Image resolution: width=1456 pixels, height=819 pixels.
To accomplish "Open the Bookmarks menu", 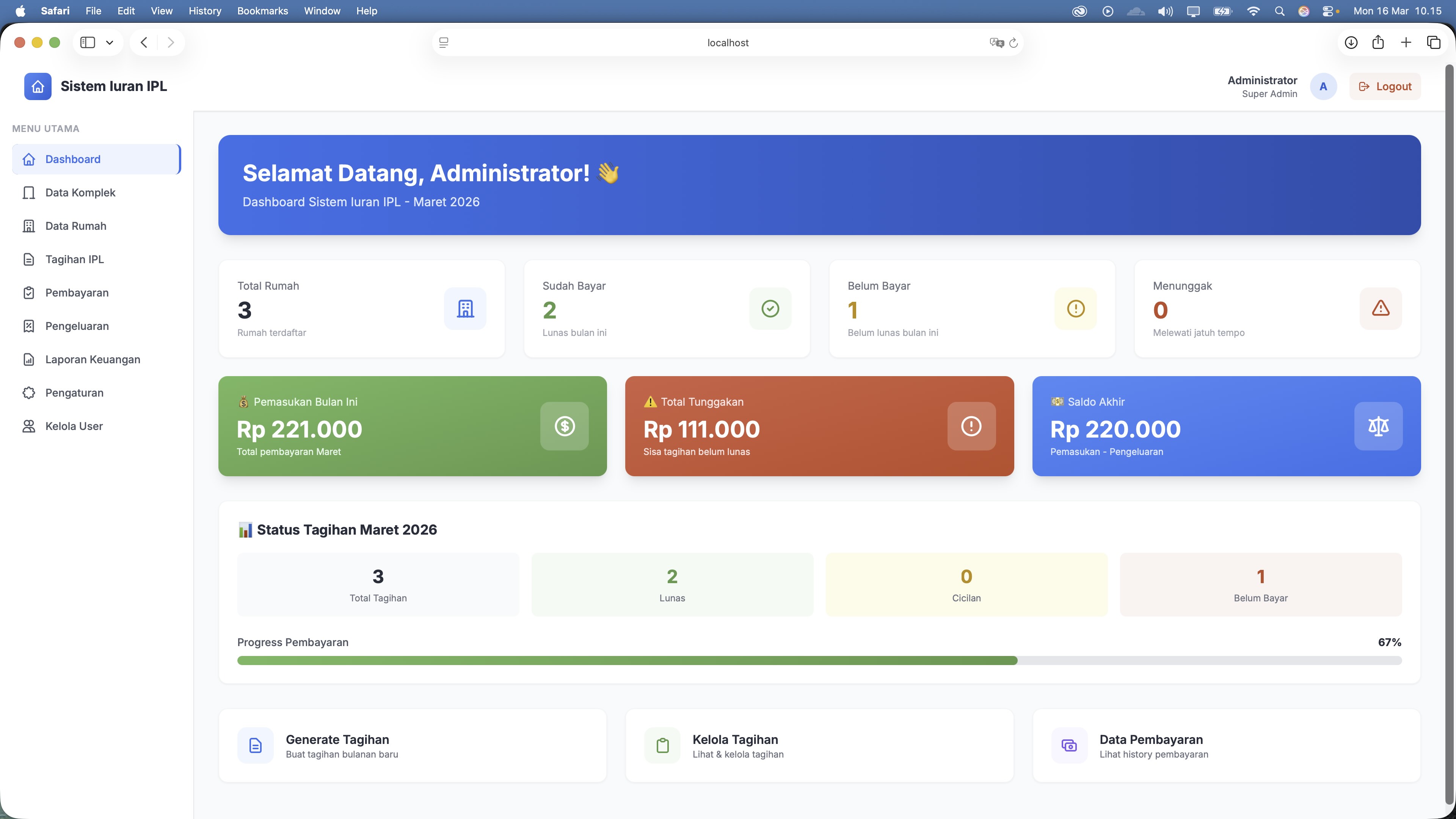I will tap(262, 11).
